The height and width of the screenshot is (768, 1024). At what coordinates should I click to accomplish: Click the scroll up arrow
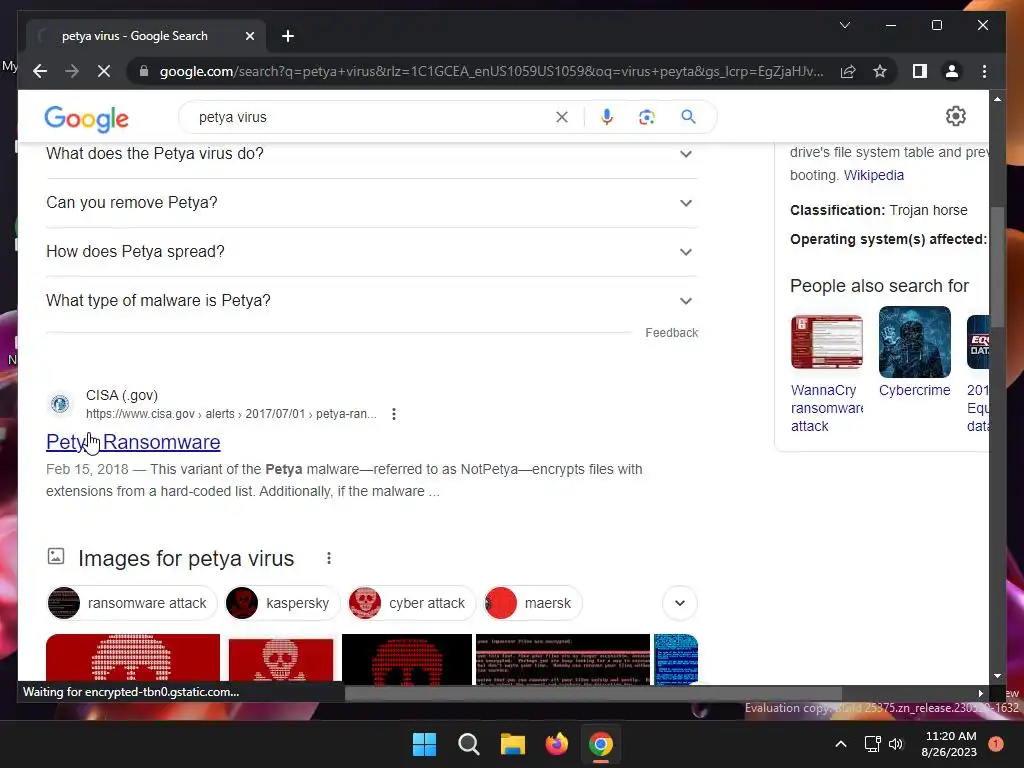pyautogui.click(x=997, y=99)
